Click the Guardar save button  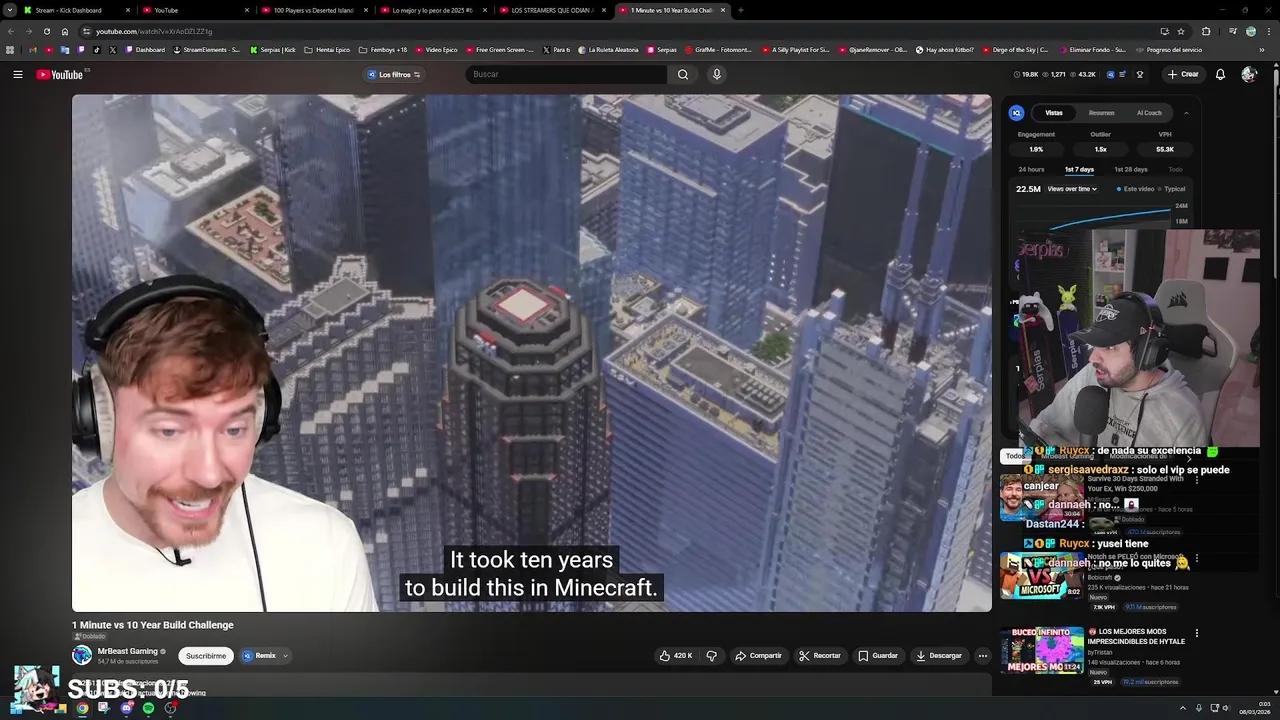coord(878,656)
